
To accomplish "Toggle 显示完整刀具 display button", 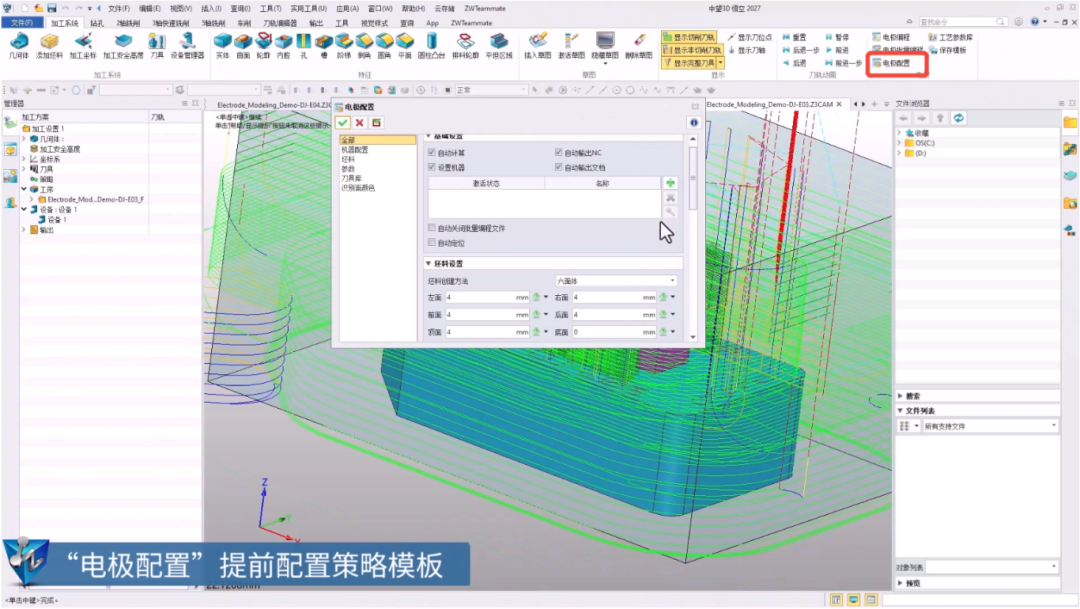I will pos(689,63).
